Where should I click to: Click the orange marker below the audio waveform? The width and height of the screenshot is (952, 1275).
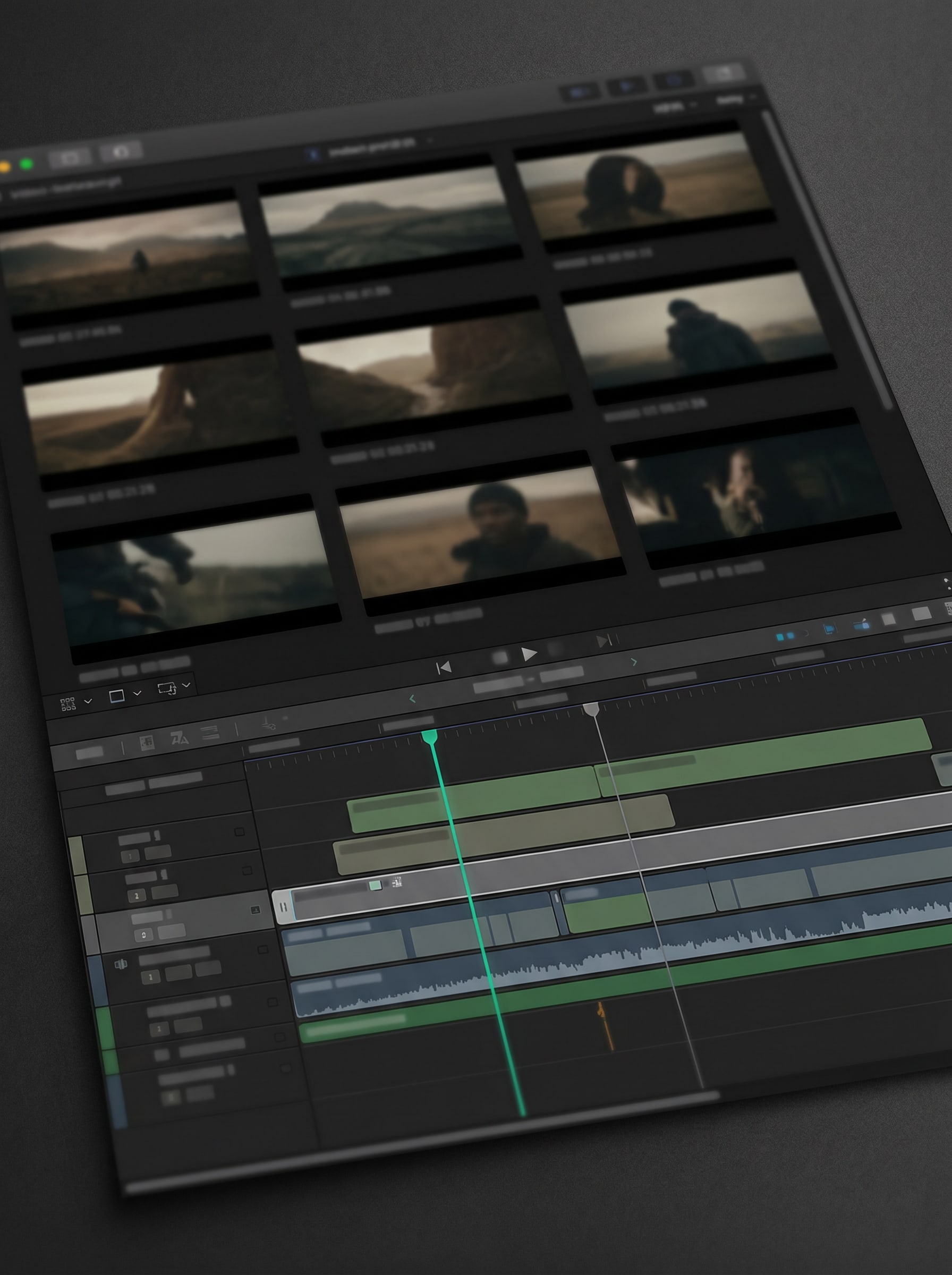pos(605,1025)
